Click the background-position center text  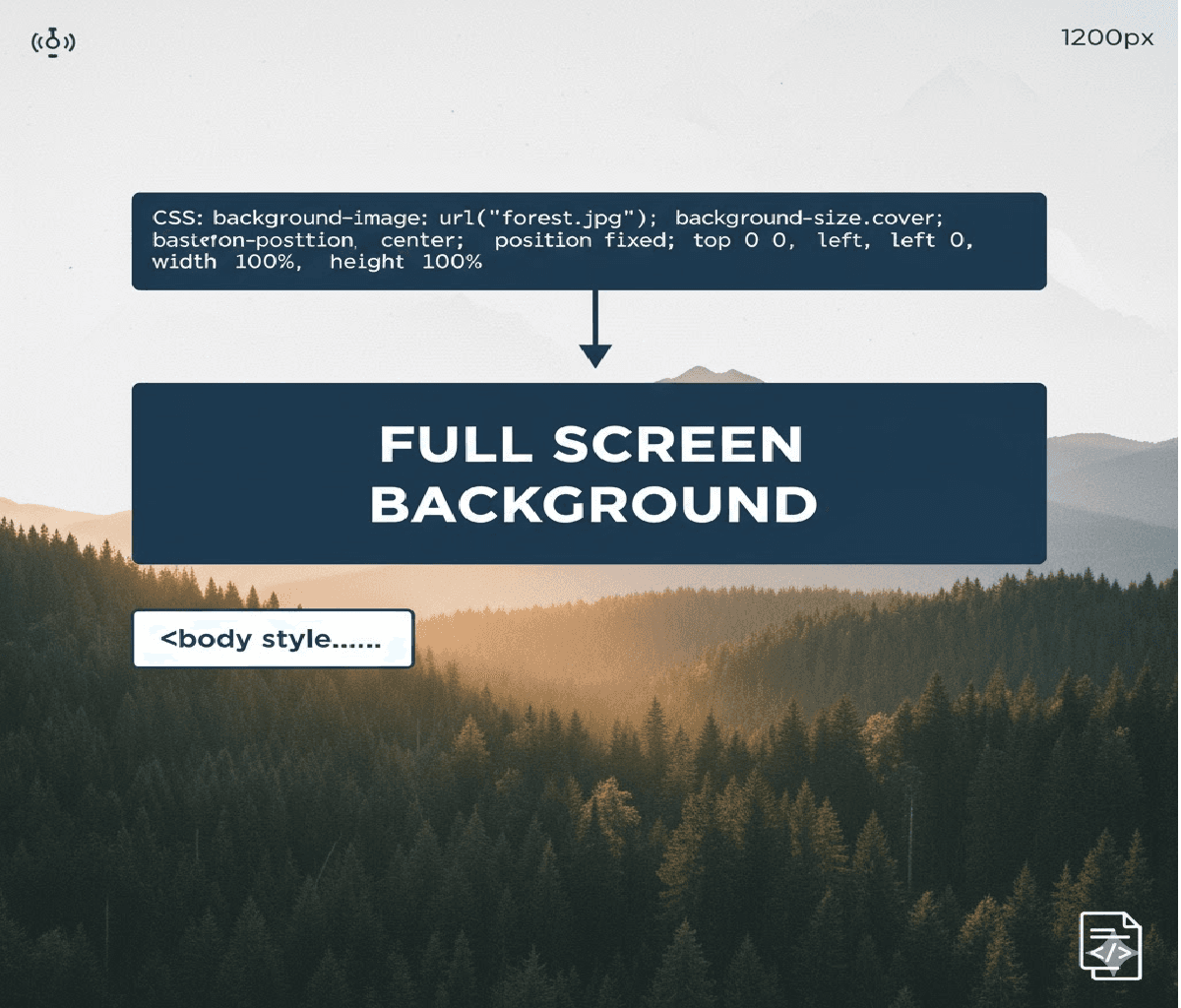295,242
